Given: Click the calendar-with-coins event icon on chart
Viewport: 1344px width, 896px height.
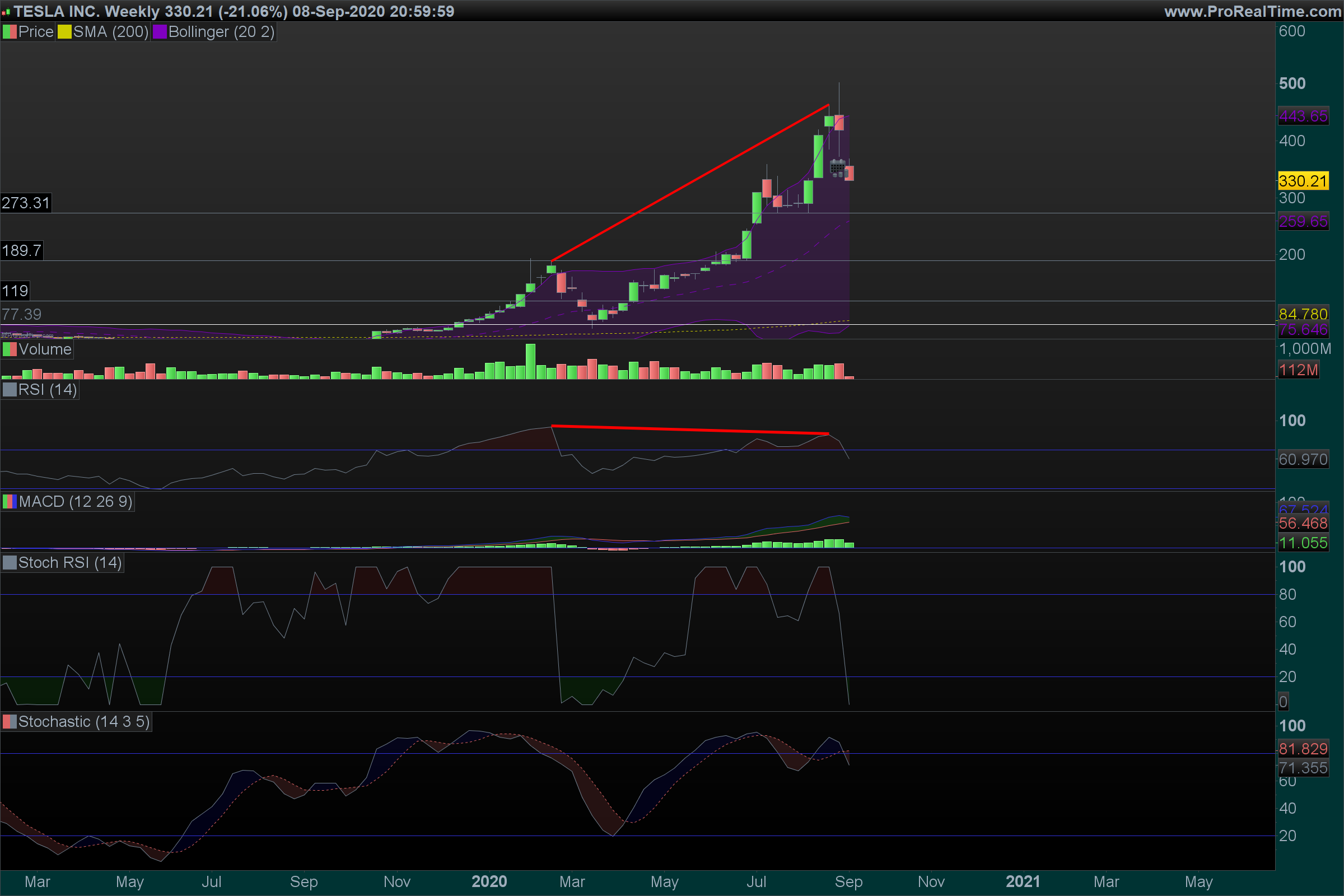Looking at the screenshot, I should click(838, 169).
